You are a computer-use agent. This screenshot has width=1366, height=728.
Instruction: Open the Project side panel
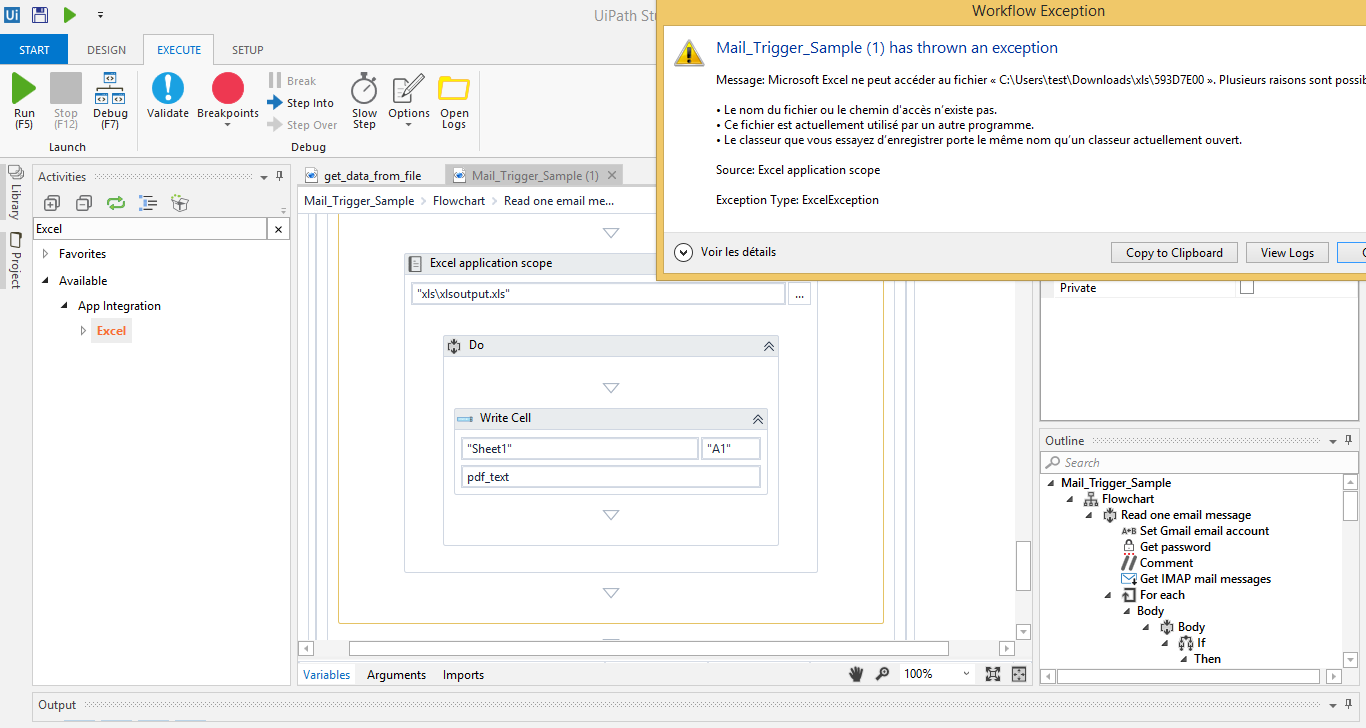point(15,260)
